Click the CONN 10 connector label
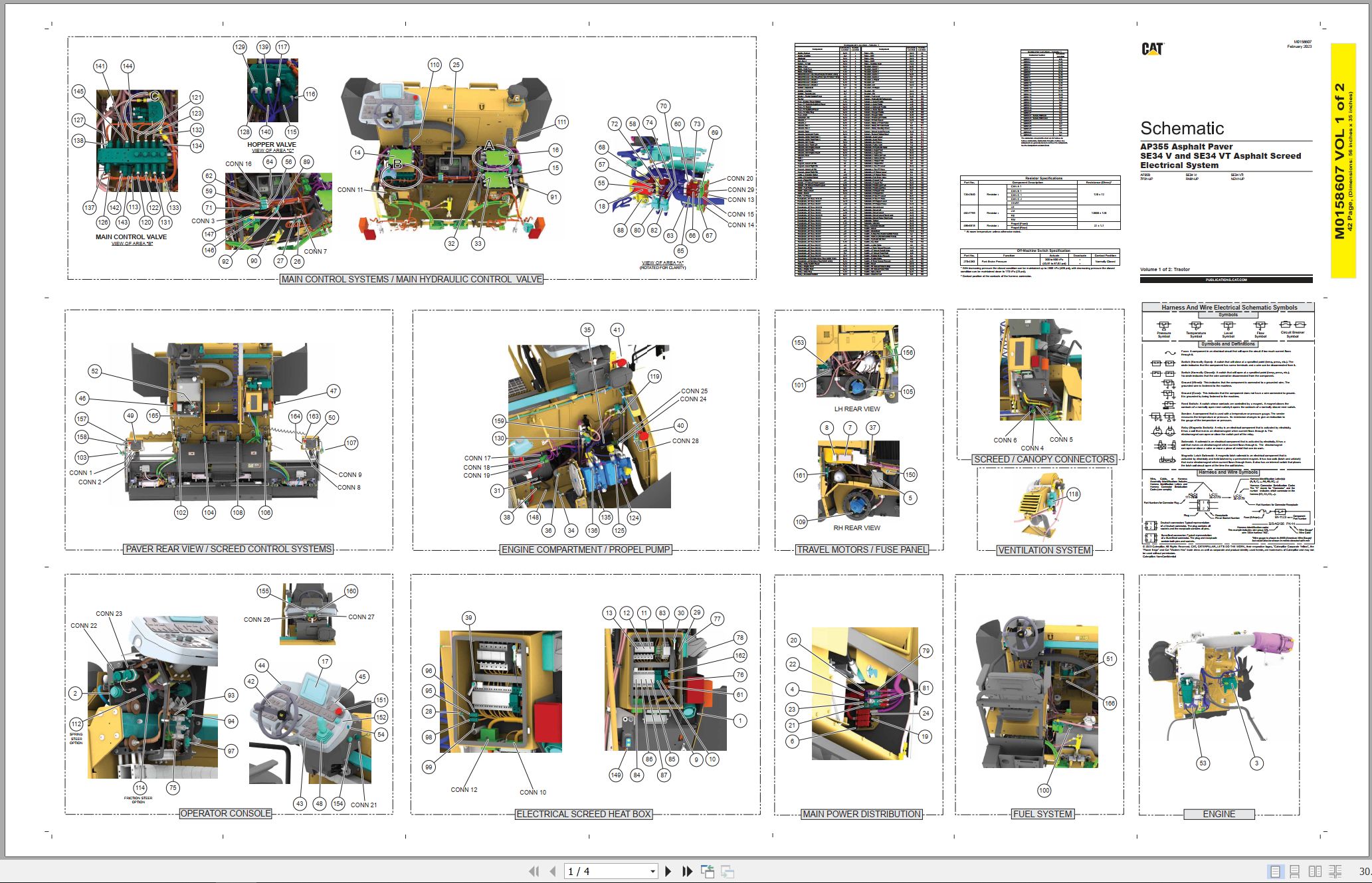 pyautogui.click(x=533, y=792)
